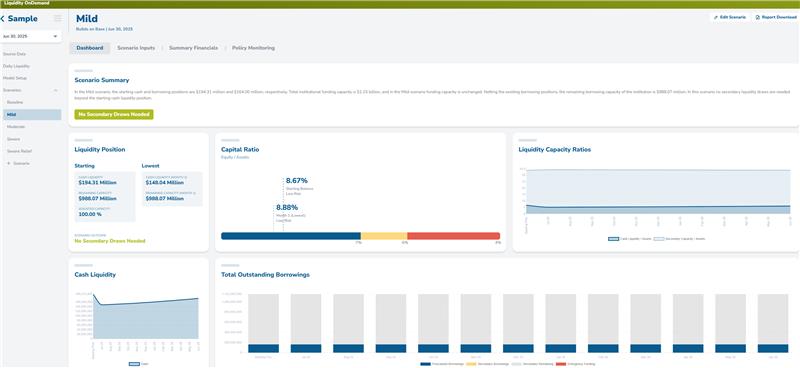Open Daily Liquidity in the sidebar
The image size is (800, 368).
(16, 66)
